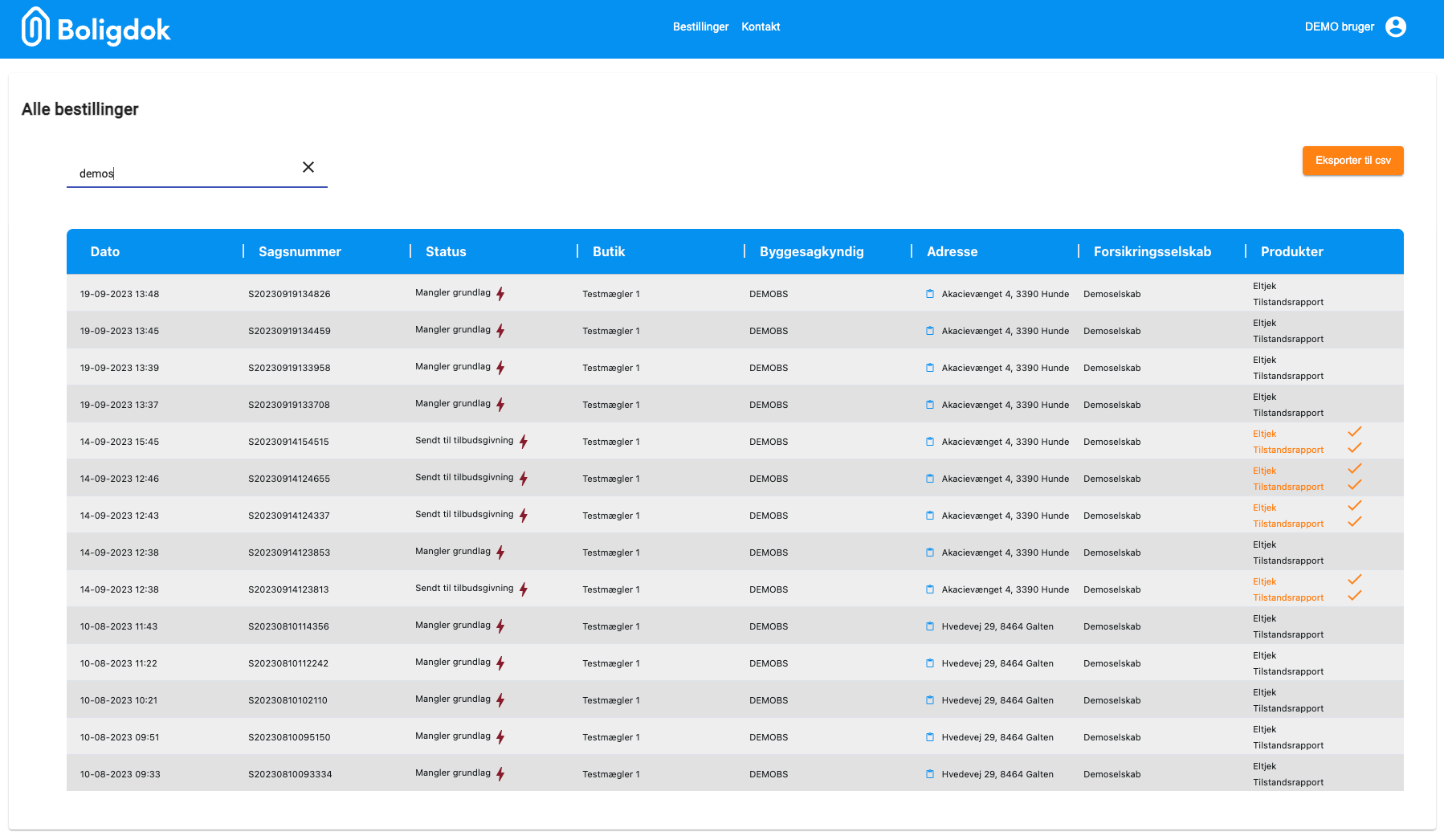Click address Akacievænget 4 in row S20230919133708
The width and height of the screenshot is (1444, 840).
coord(1005,405)
